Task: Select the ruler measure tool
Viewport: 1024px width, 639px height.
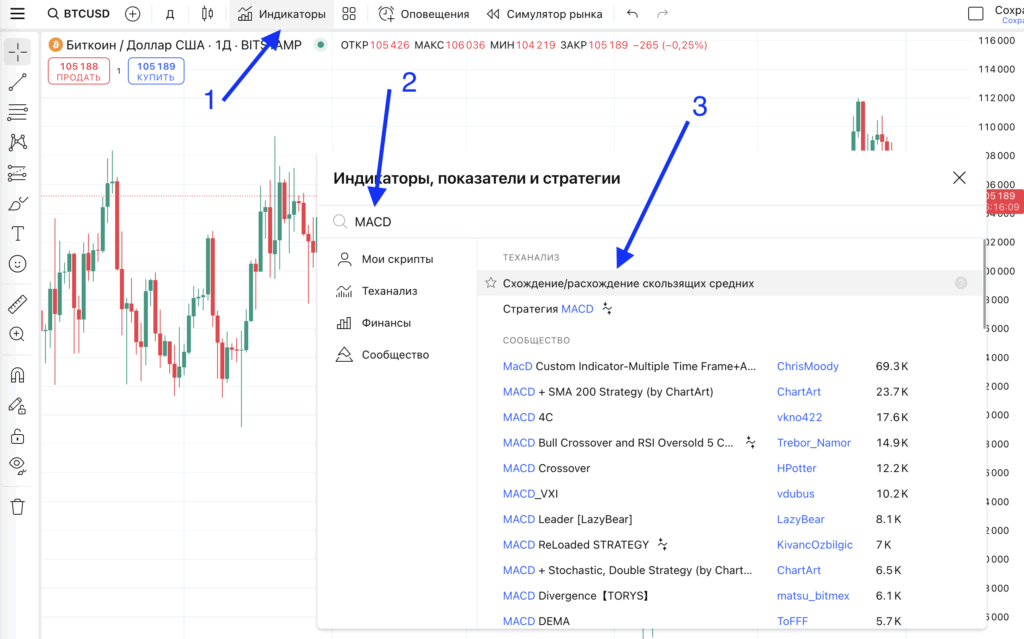Action: tap(18, 304)
